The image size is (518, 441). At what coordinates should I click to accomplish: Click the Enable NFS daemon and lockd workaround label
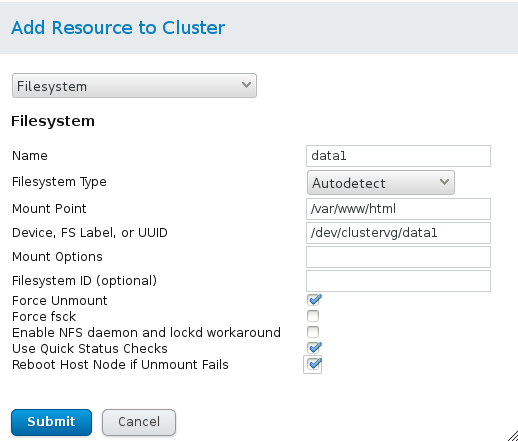tap(146, 333)
